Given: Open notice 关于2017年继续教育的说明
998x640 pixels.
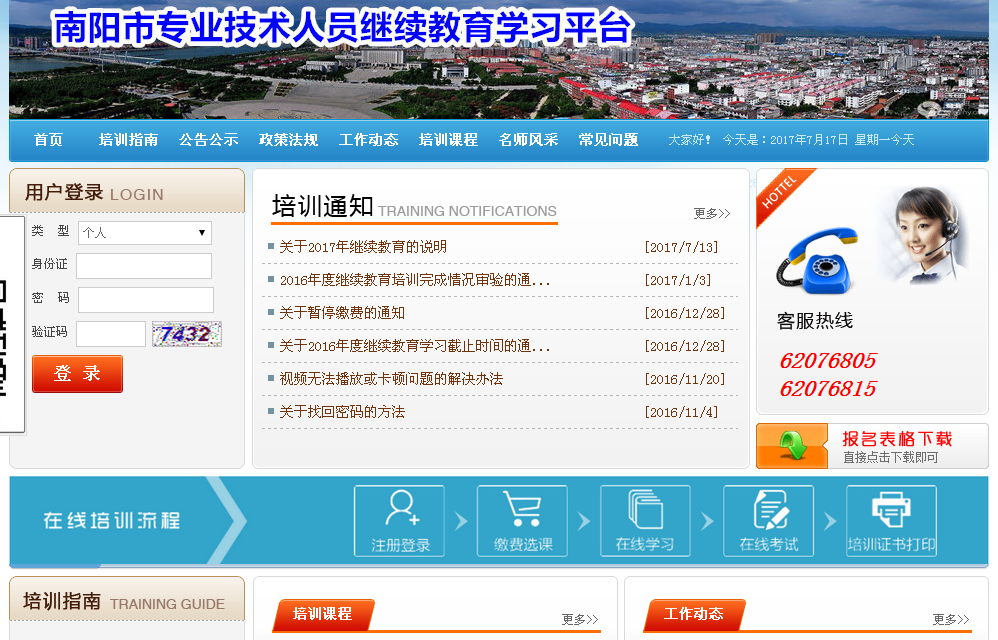Looking at the screenshot, I should [x=363, y=247].
